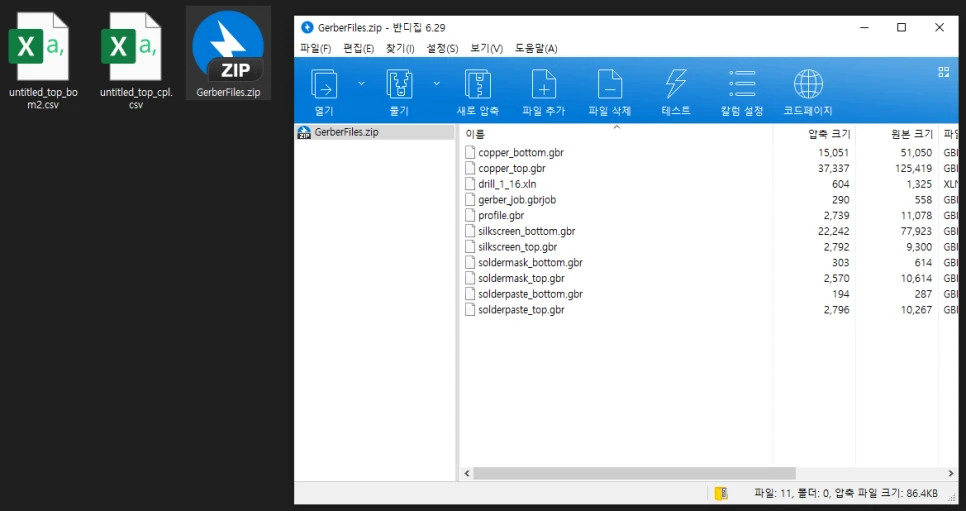This screenshot has height=511, width=966.
Task: Click the Open (열기) toolbar icon
Action: point(324,84)
